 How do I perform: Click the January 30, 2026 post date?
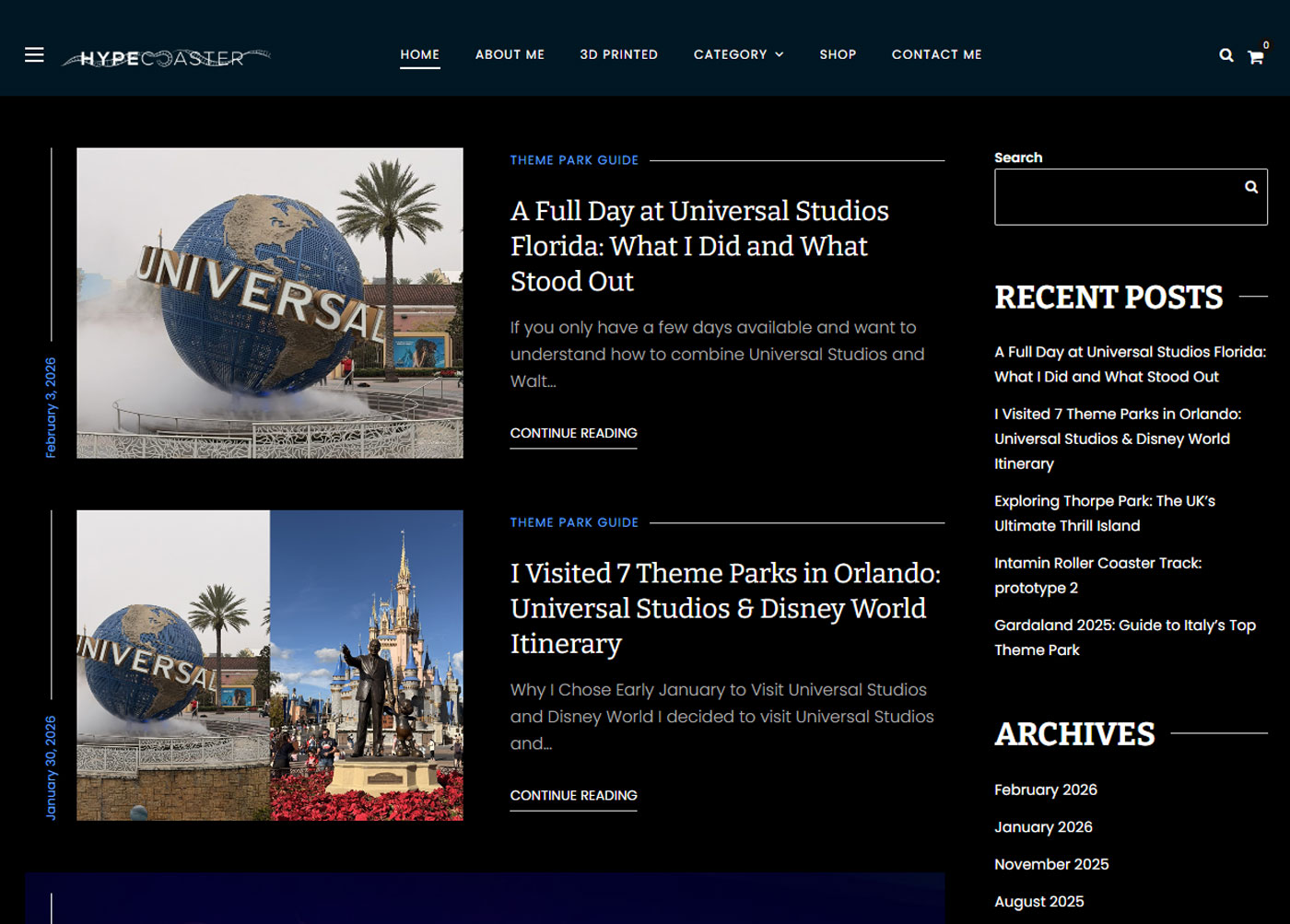coord(51,767)
